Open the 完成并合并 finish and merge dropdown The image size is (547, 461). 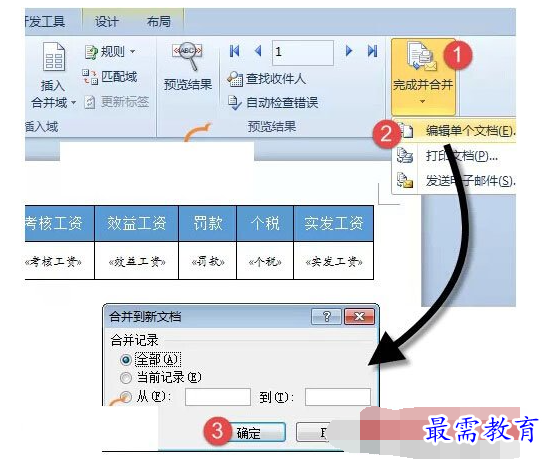(423, 77)
